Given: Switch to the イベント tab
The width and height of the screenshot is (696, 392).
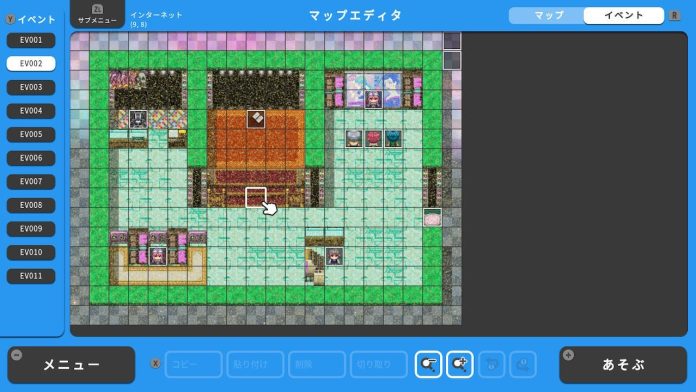Looking at the screenshot, I should click(624, 16).
